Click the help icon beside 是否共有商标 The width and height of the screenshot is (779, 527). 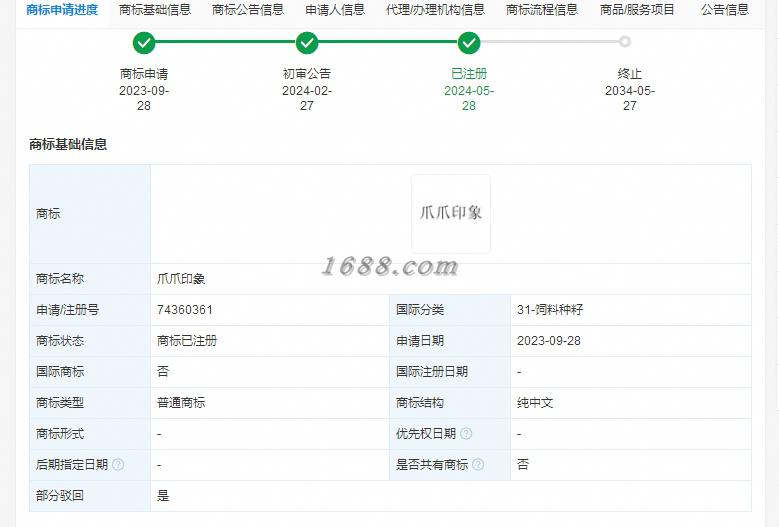[x=478, y=464]
